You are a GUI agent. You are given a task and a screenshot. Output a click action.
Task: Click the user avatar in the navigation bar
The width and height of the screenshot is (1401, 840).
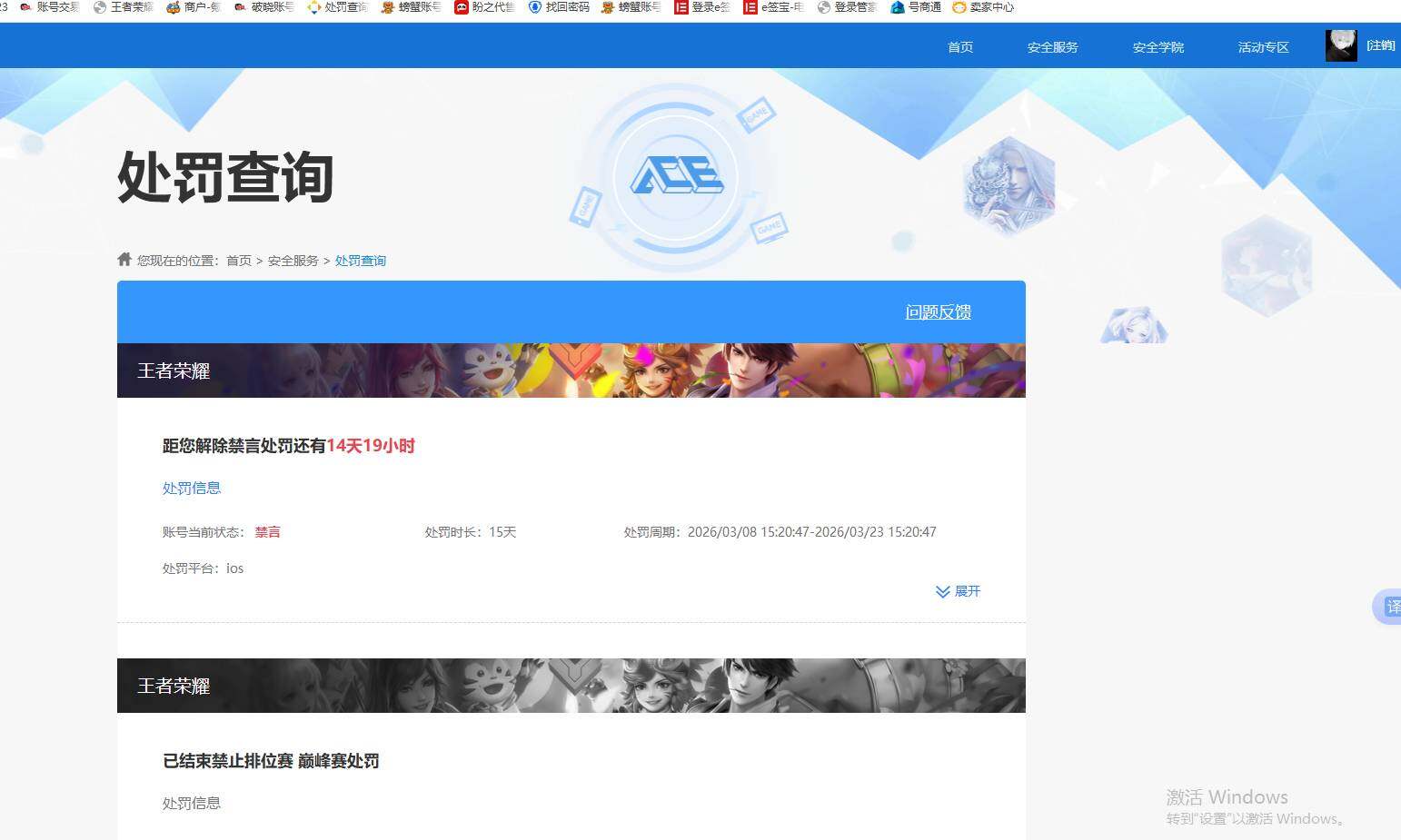tap(1340, 44)
